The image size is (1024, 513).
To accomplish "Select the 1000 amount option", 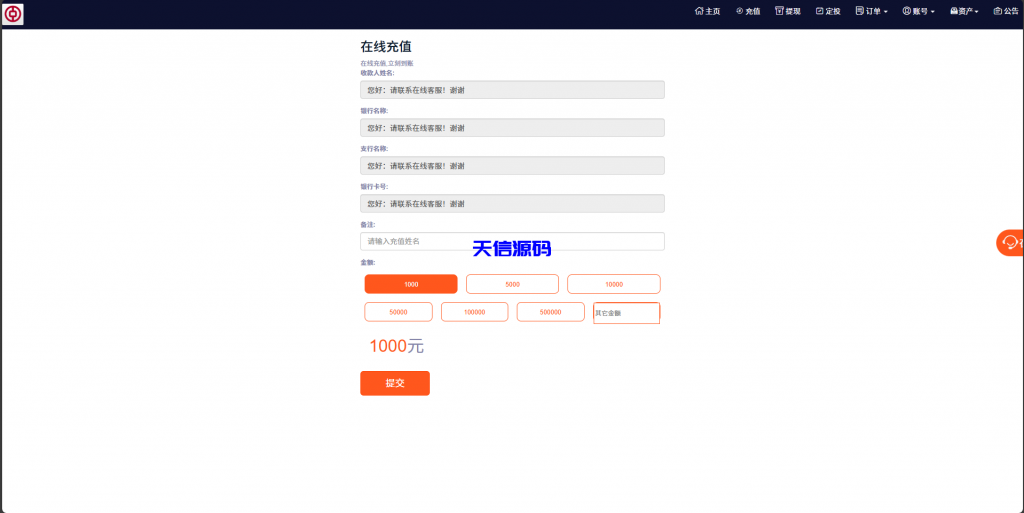I will coord(411,284).
